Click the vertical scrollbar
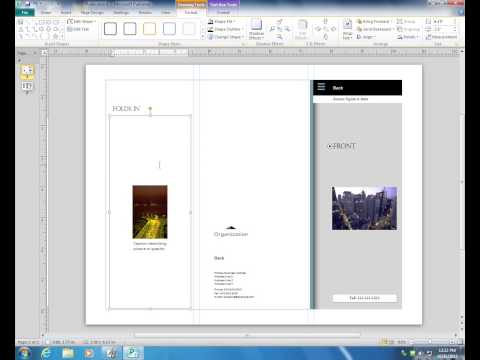Screen dimensions: 480x360 tap(462, 182)
